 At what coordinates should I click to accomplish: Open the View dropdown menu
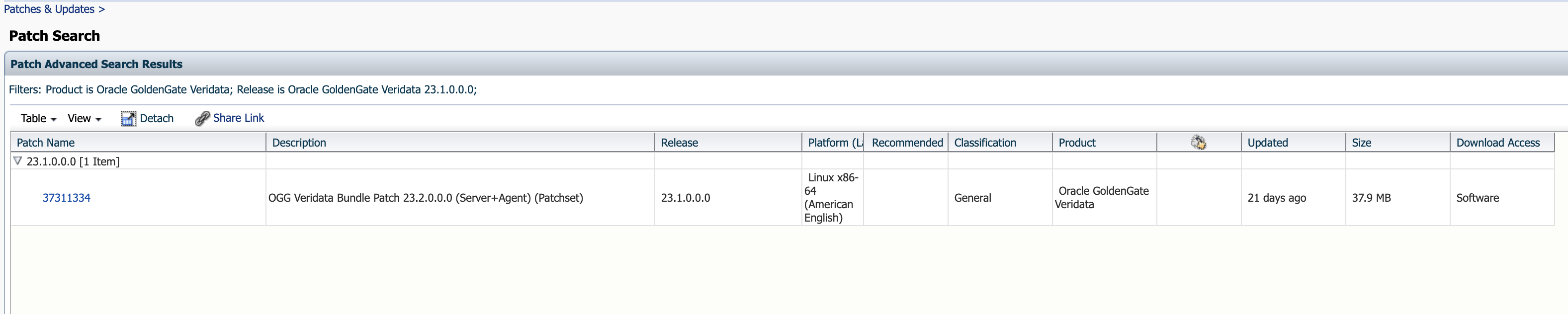pyautogui.click(x=84, y=119)
